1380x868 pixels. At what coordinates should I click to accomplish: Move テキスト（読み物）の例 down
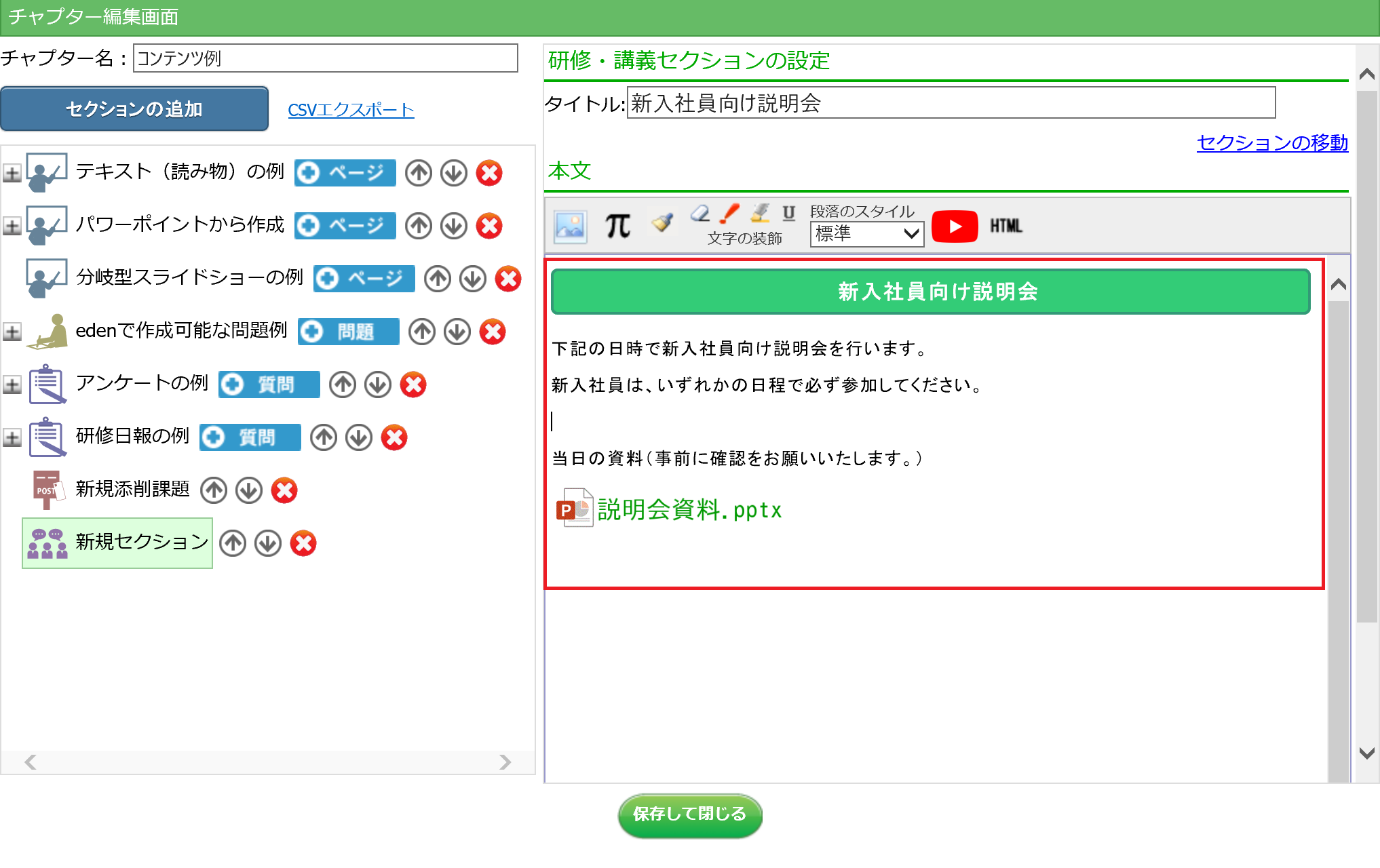click(x=454, y=173)
